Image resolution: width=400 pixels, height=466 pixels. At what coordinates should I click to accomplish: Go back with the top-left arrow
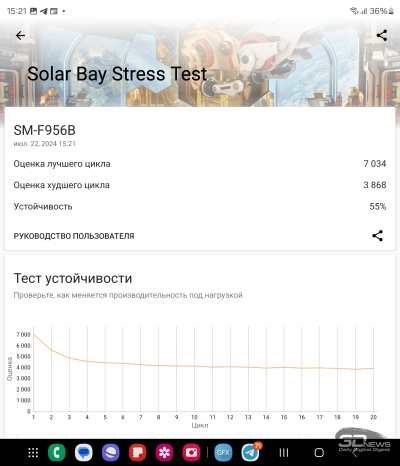point(20,35)
